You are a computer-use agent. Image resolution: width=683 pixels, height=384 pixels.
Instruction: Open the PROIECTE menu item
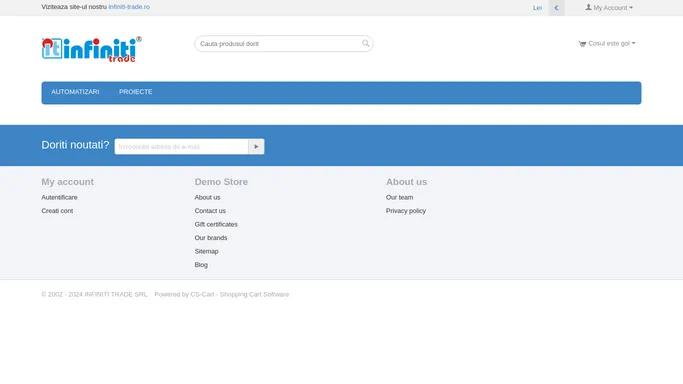click(x=135, y=92)
